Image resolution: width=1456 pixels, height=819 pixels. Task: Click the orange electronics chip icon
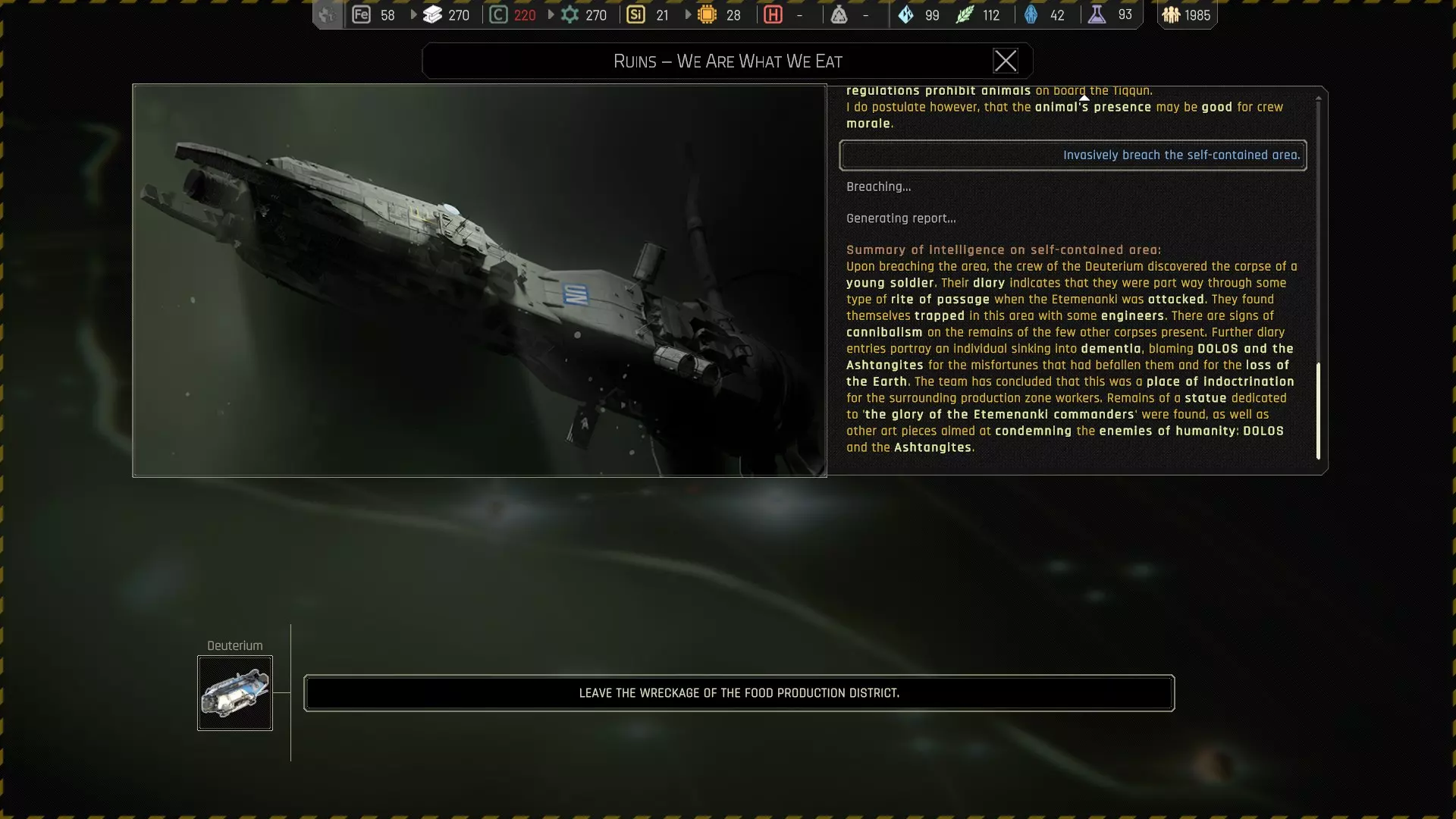click(x=707, y=14)
